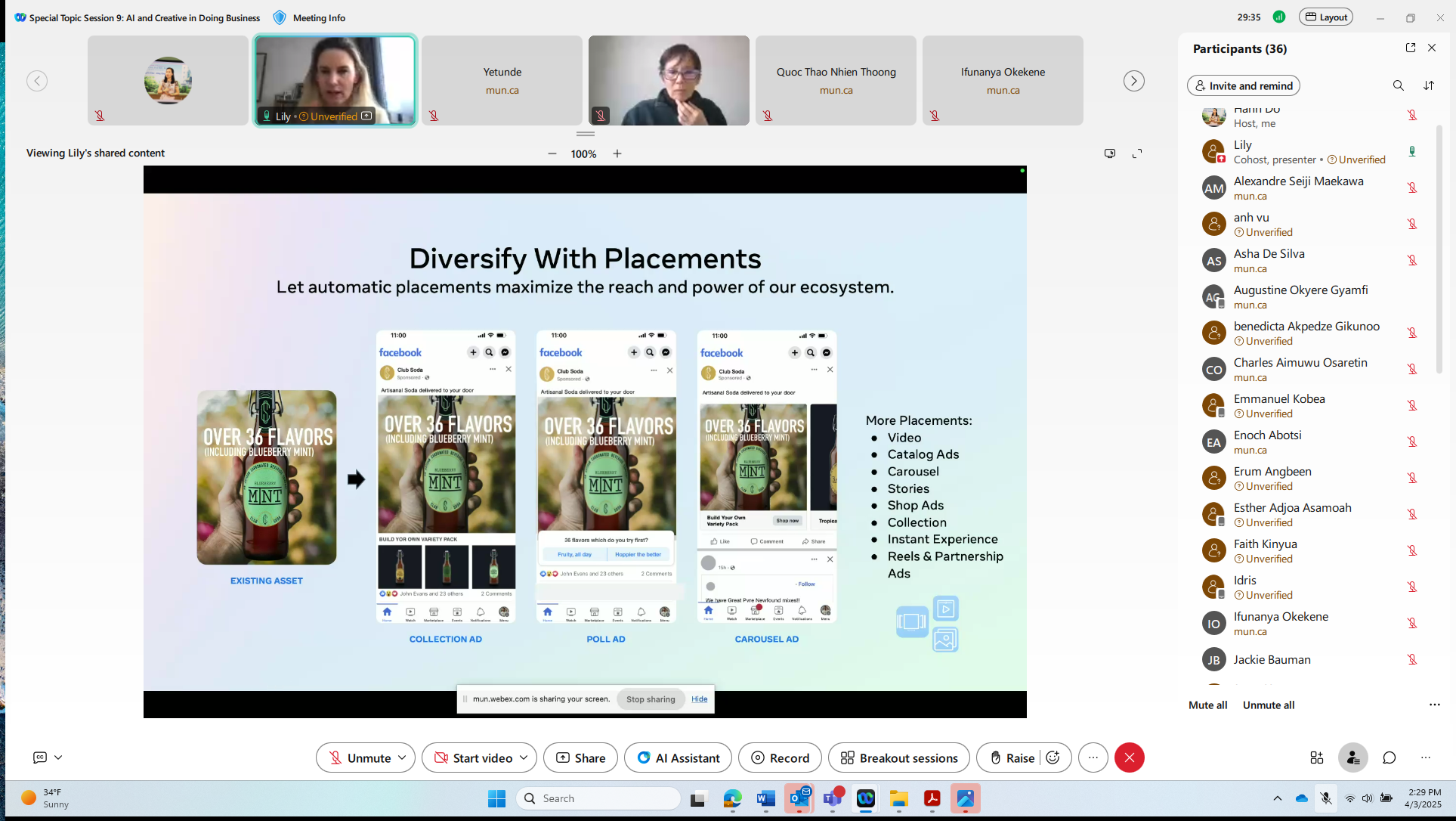Open the closed captions icon
1456x821 pixels.
[x=40, y=757]
